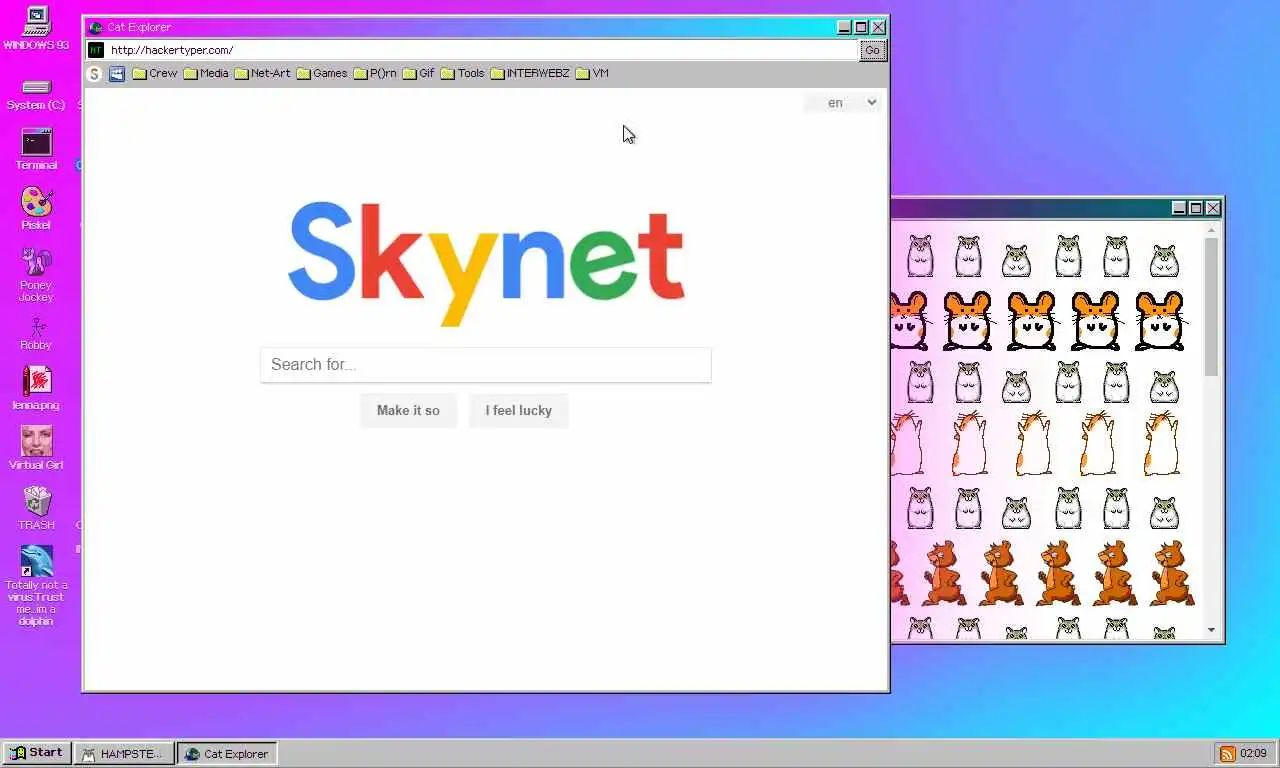Close the hamster window

1213,208
